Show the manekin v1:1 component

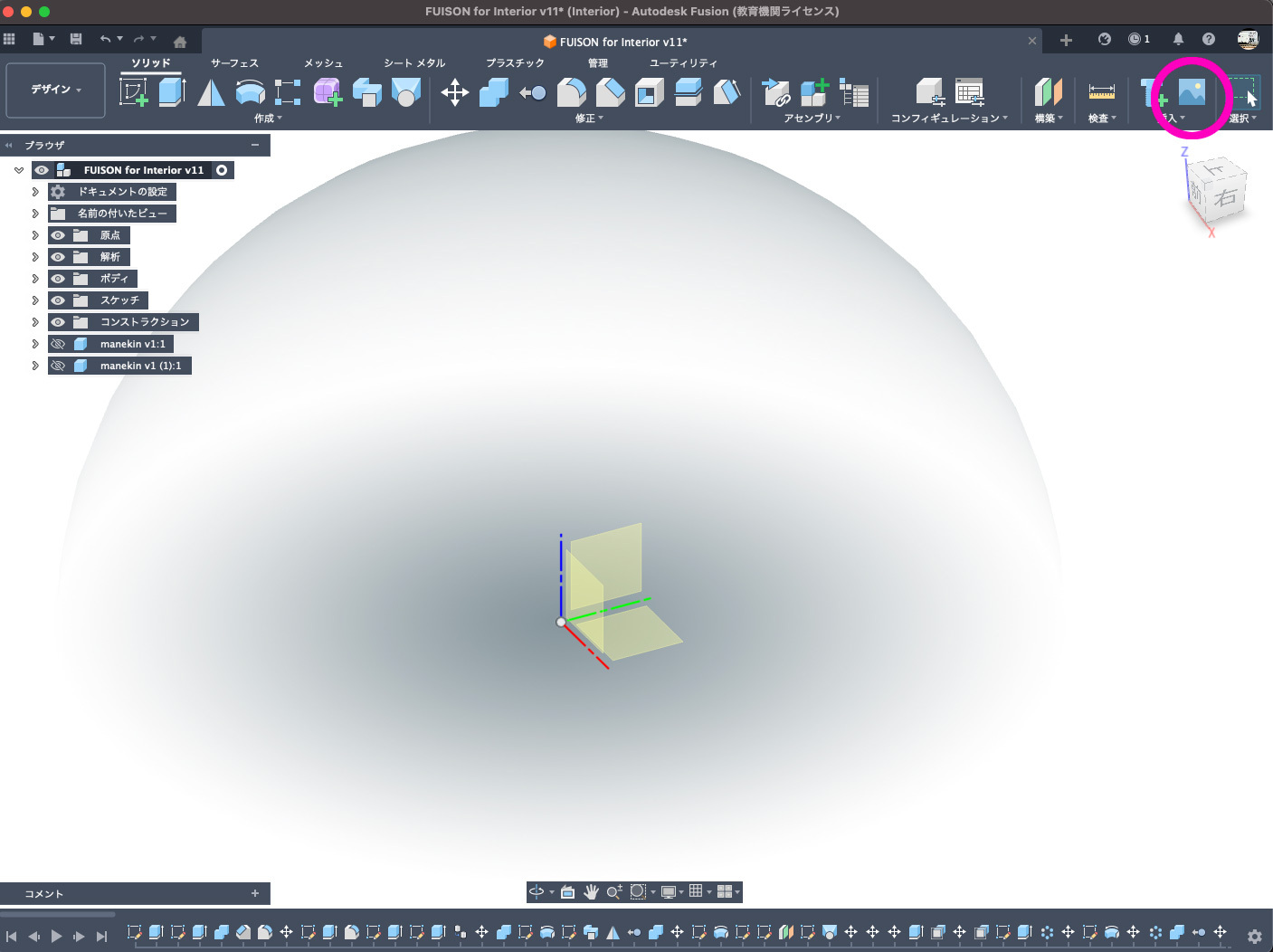pos(58,344)
